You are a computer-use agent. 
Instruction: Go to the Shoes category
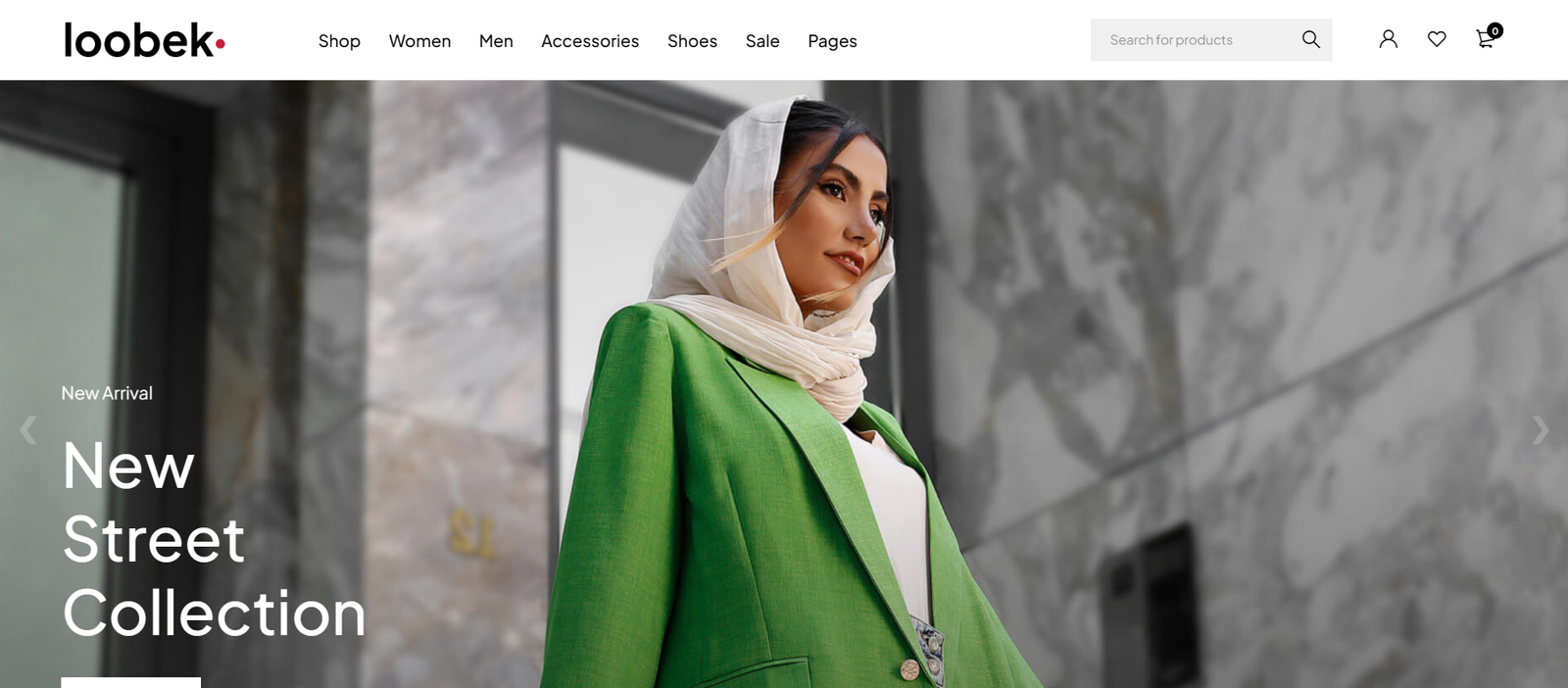pos(692,41)
